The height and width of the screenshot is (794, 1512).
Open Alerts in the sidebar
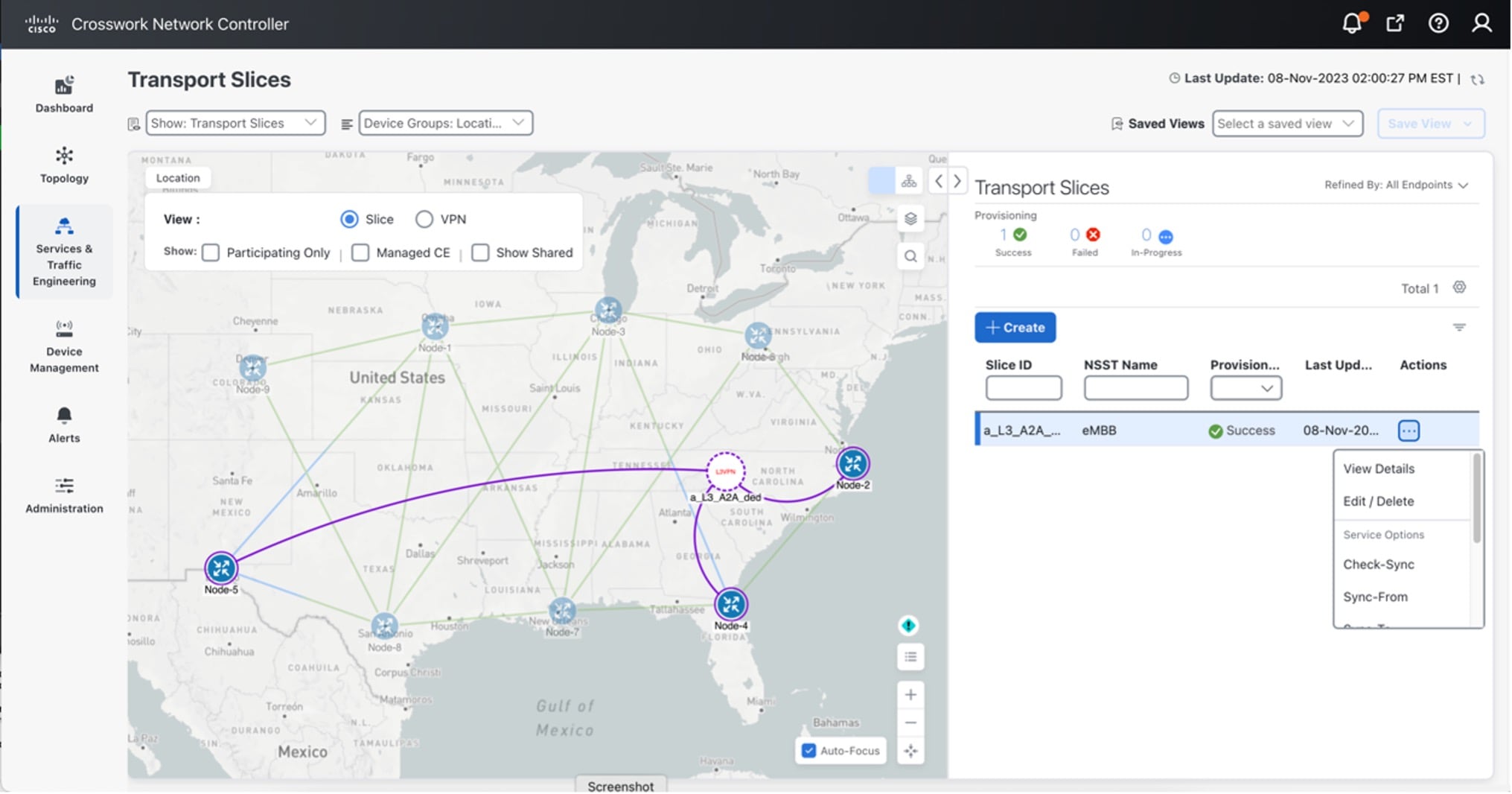(x=64, y=425)
